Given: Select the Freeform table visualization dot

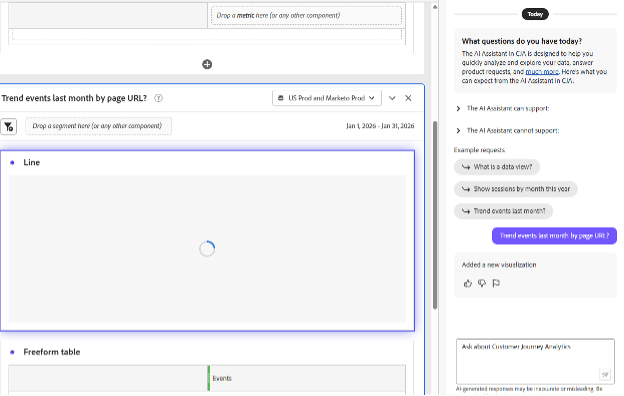Looking at the screenshot, I should pyautogui.click(x=12, y=352).
